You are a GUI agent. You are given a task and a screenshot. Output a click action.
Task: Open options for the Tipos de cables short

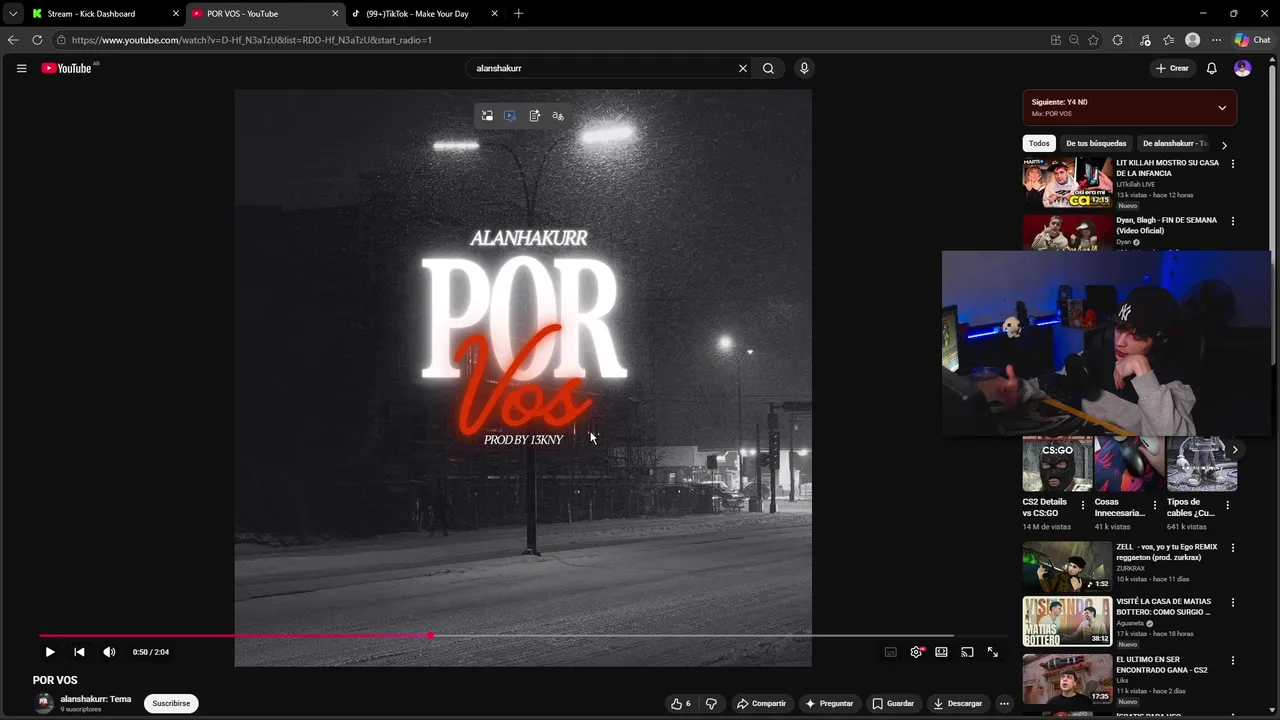1227,505
